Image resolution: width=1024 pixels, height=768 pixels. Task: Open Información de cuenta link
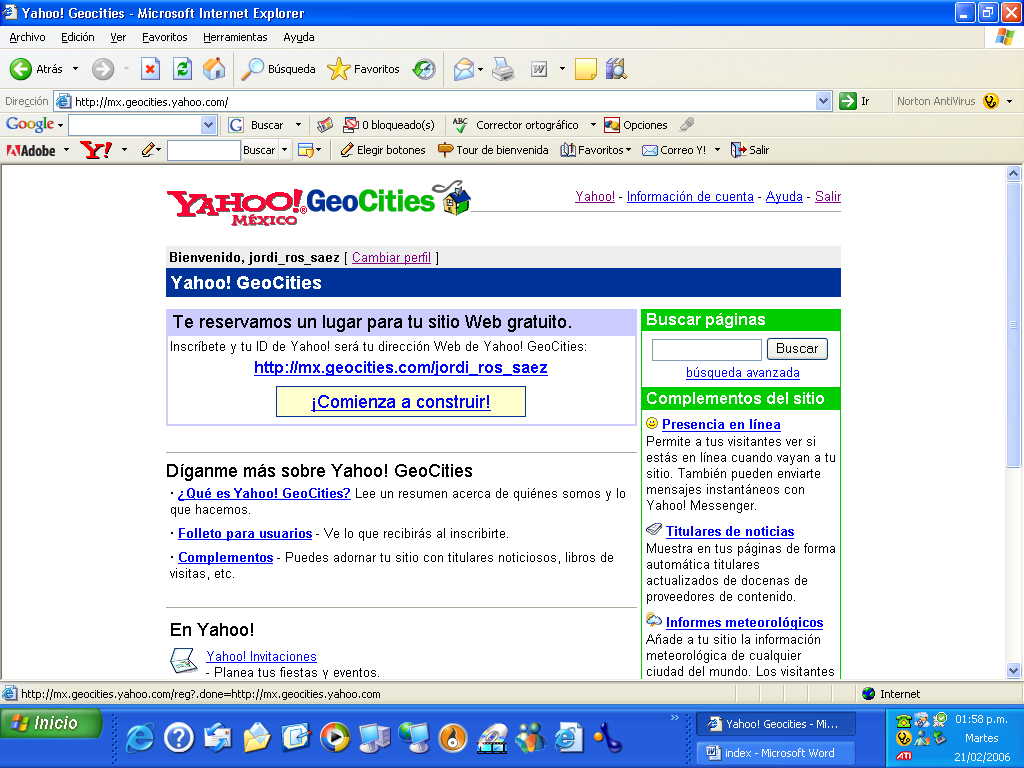(x=690, y=197)
